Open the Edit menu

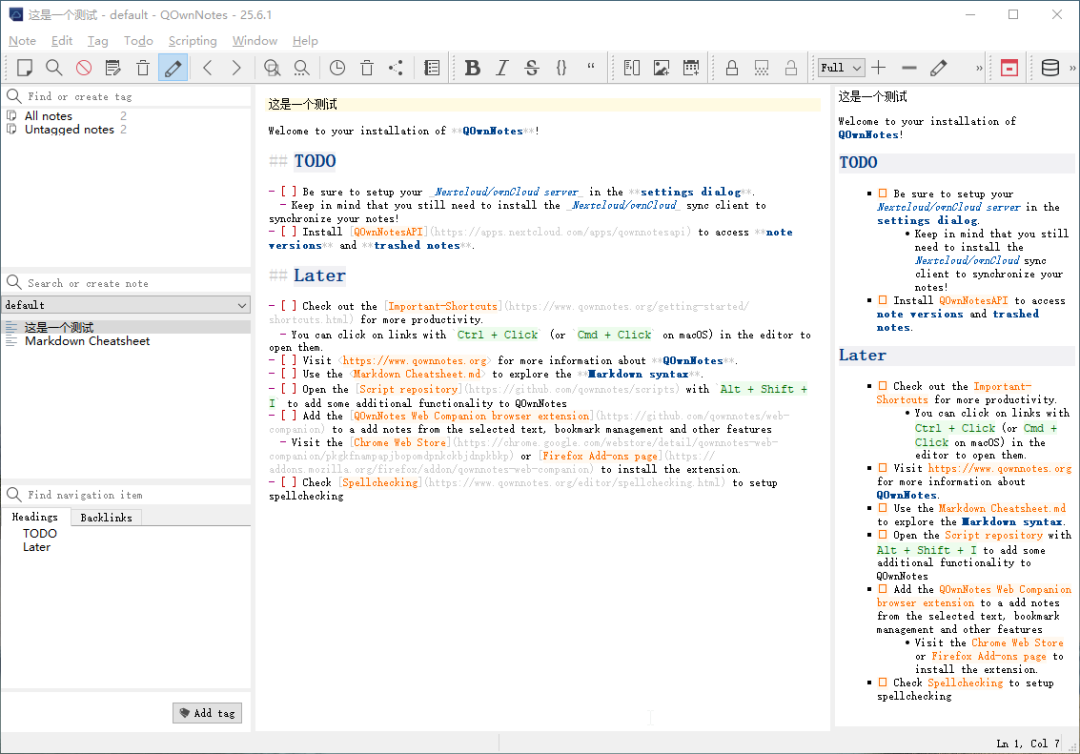(x=61, y=41)
